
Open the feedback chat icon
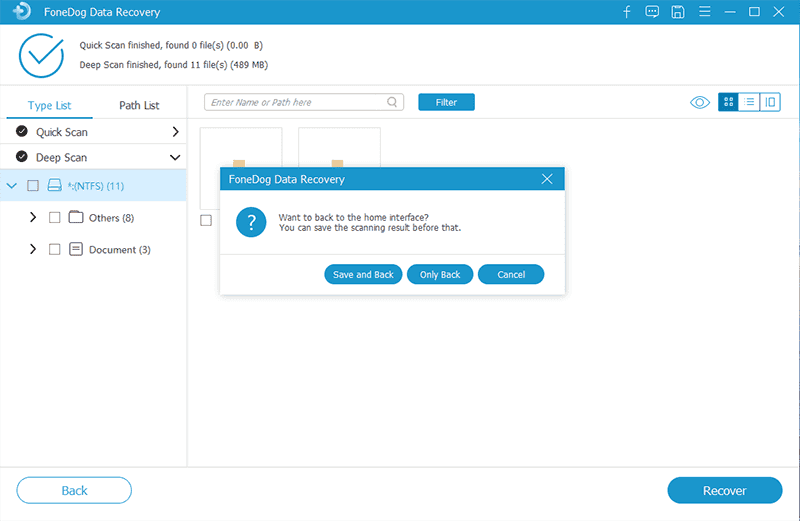pos(652,12)
